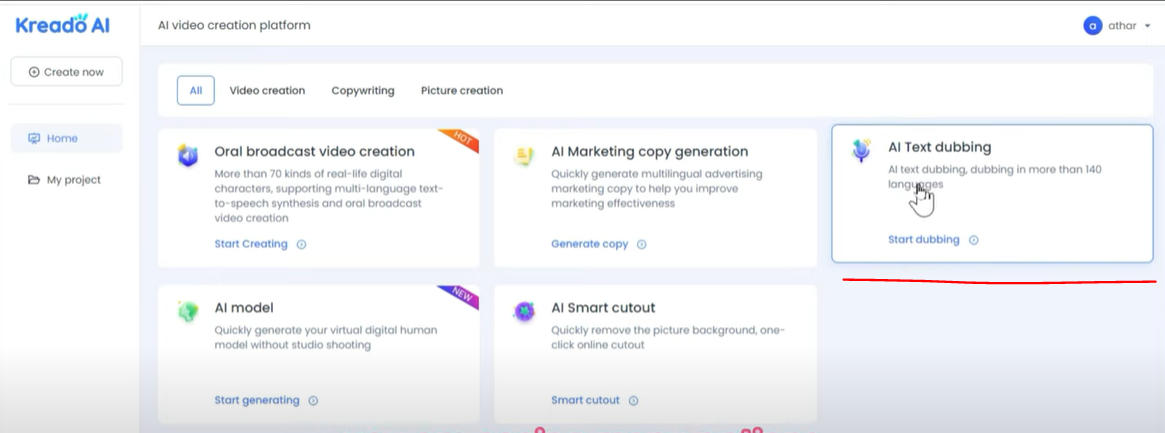The width and height of the screenshot is (1165, 433).
Task: Click the info icon beside Start Creating
Action: pos(302,244)
